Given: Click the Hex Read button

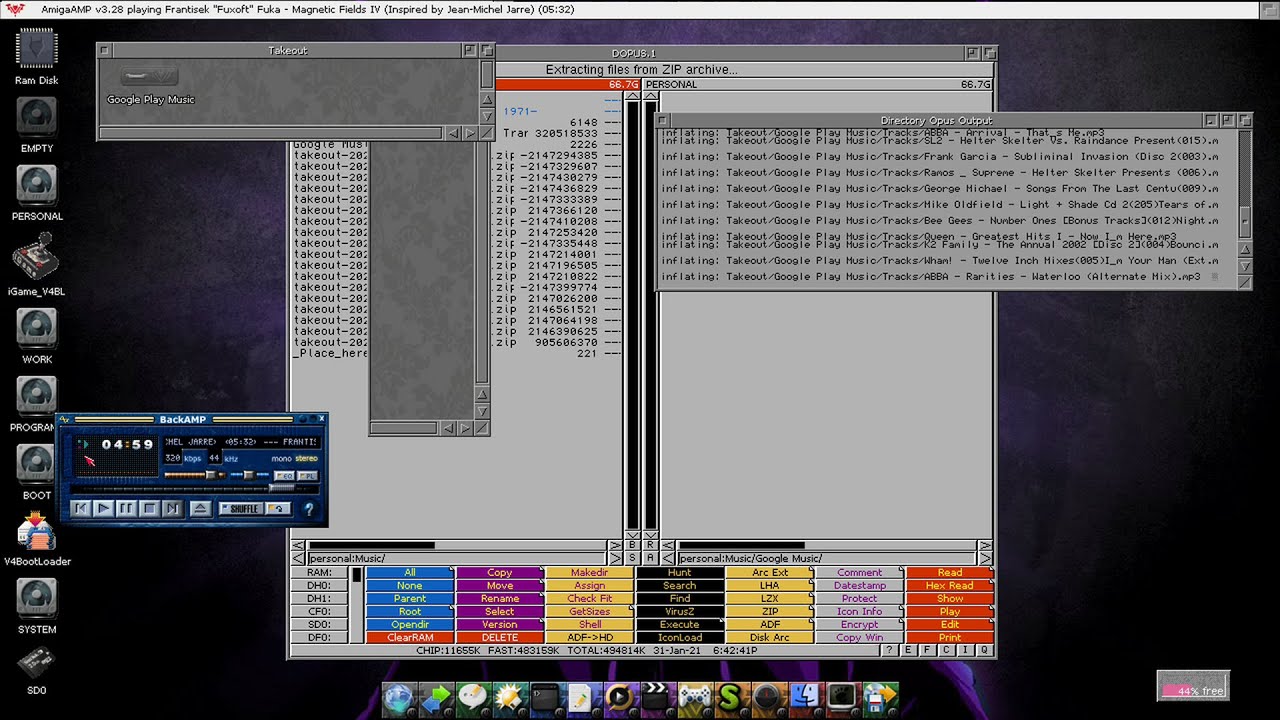Looking at the screenshot, I should [950, 586].
